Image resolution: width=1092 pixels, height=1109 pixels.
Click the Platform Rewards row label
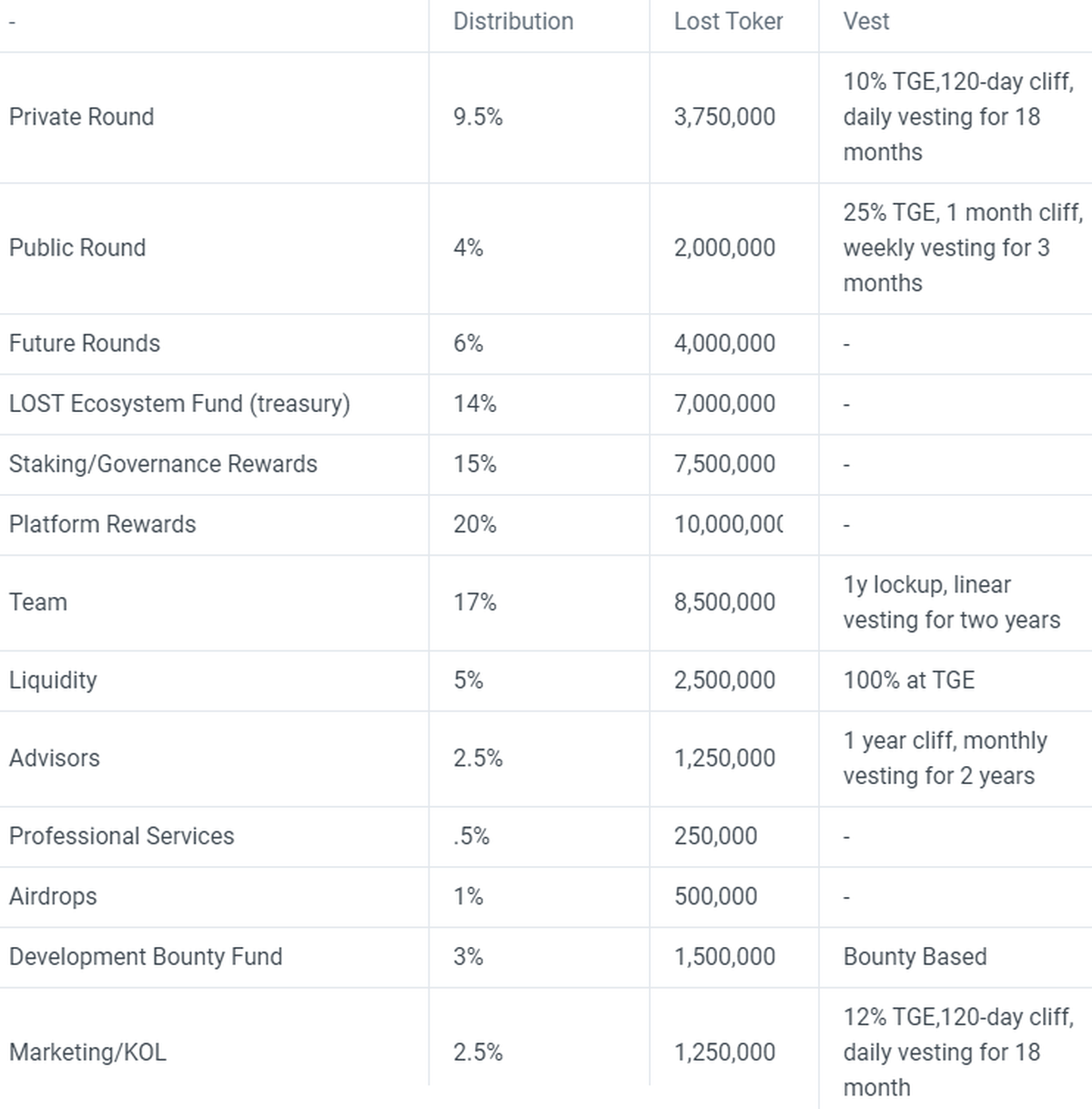point(102,525)
